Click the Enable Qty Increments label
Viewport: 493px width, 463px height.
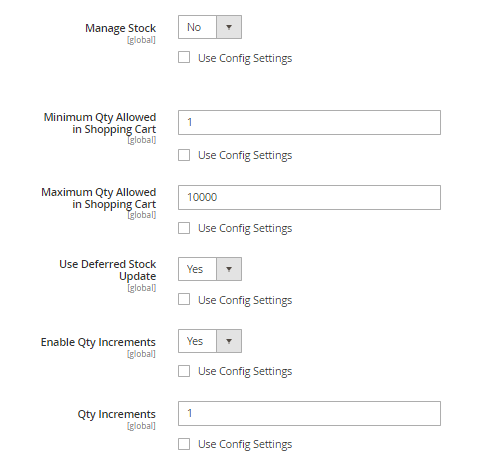[98, 342]
